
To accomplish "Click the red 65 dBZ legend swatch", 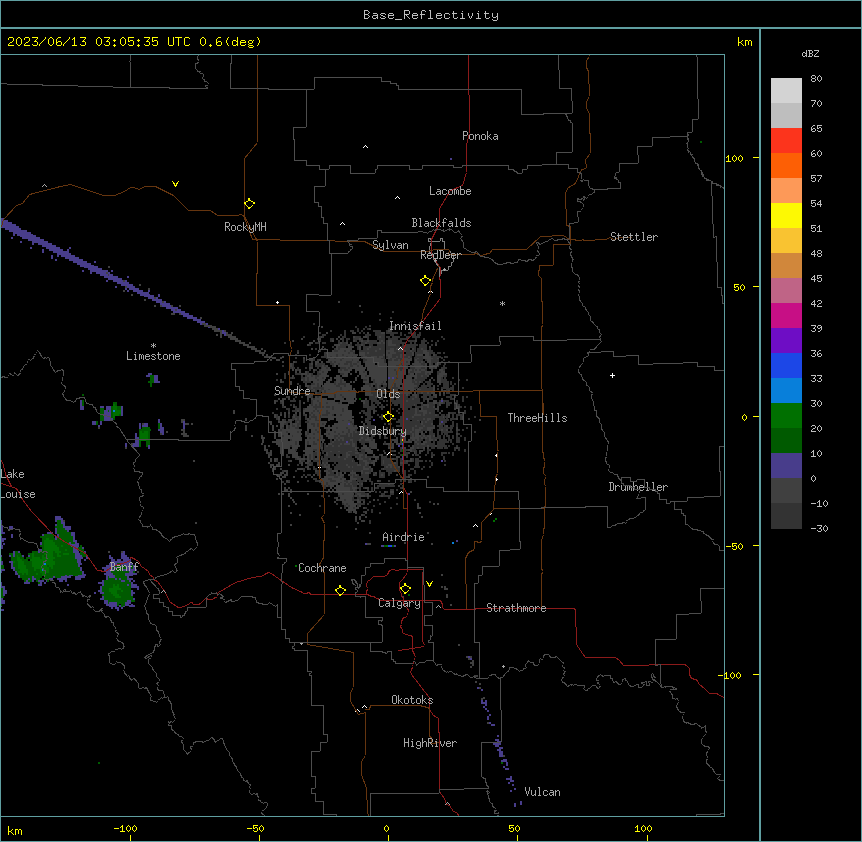I will 786,141.
